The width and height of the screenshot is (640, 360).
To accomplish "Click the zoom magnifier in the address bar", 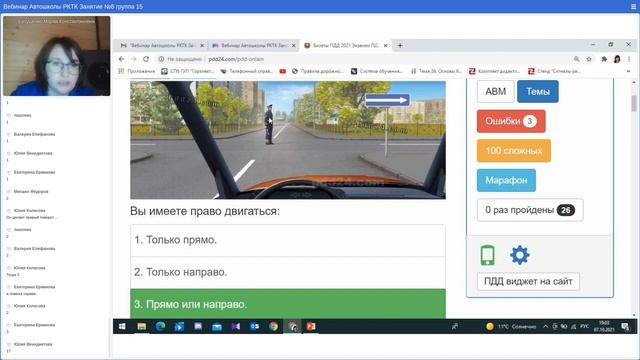I will click(x=576, y=59).
